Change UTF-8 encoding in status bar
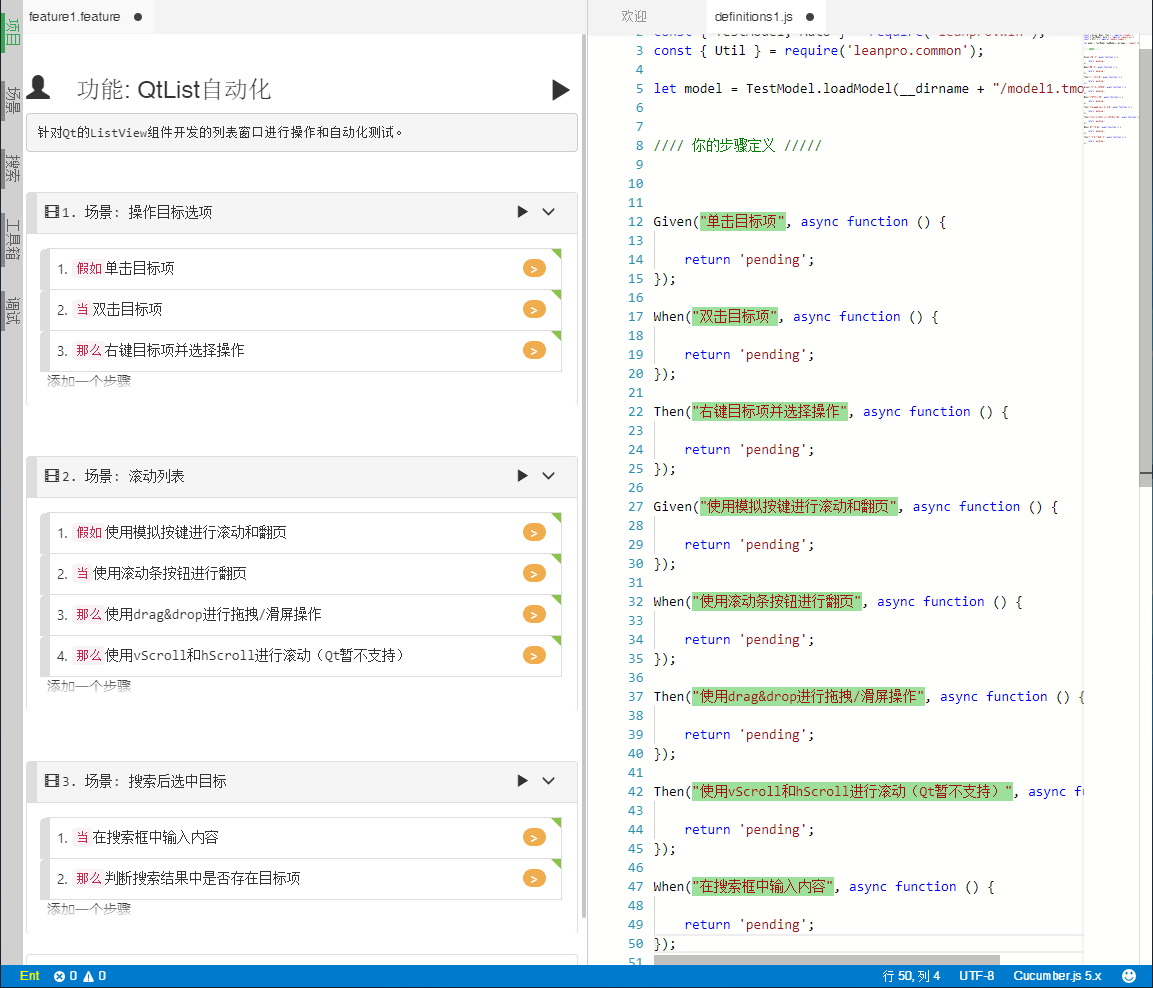This screenshot has height=988, width=1153. (x=977, y=976)
